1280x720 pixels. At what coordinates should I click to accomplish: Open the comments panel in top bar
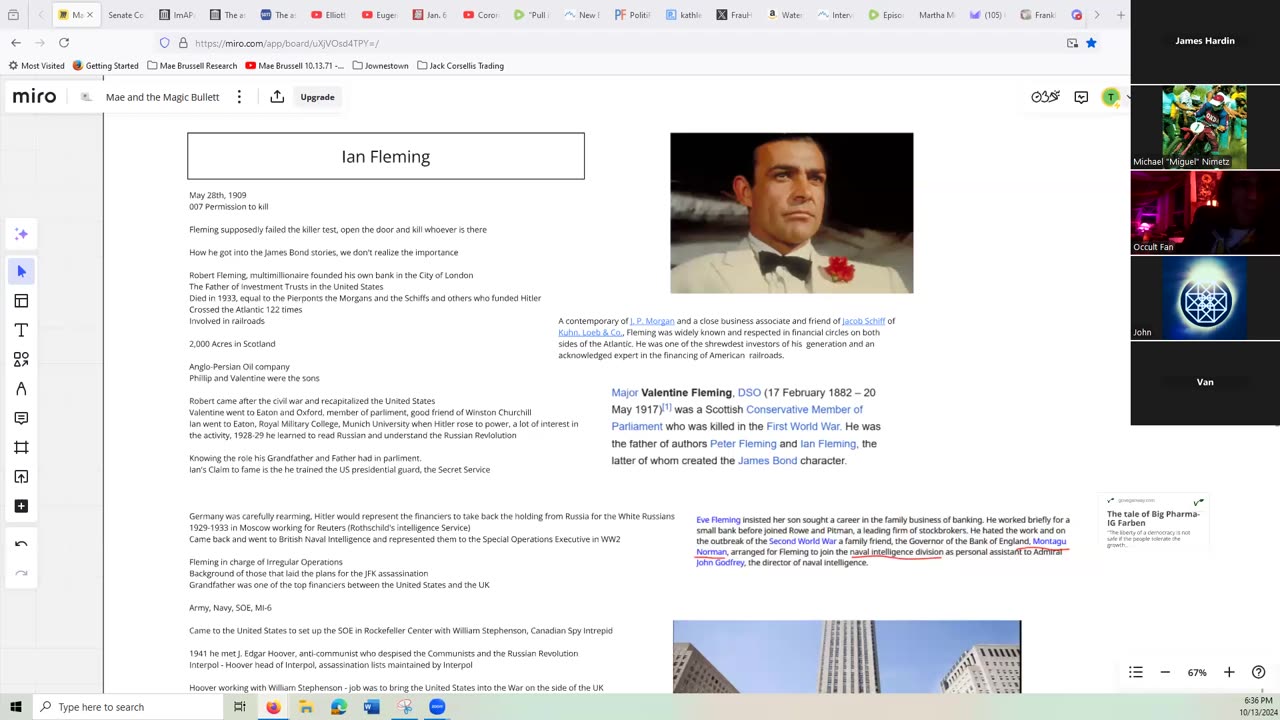click(1081, 97)
